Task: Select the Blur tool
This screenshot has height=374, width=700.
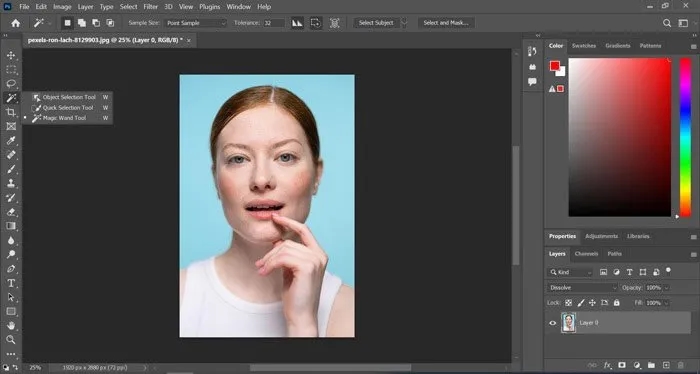Action: coord(11,240)
